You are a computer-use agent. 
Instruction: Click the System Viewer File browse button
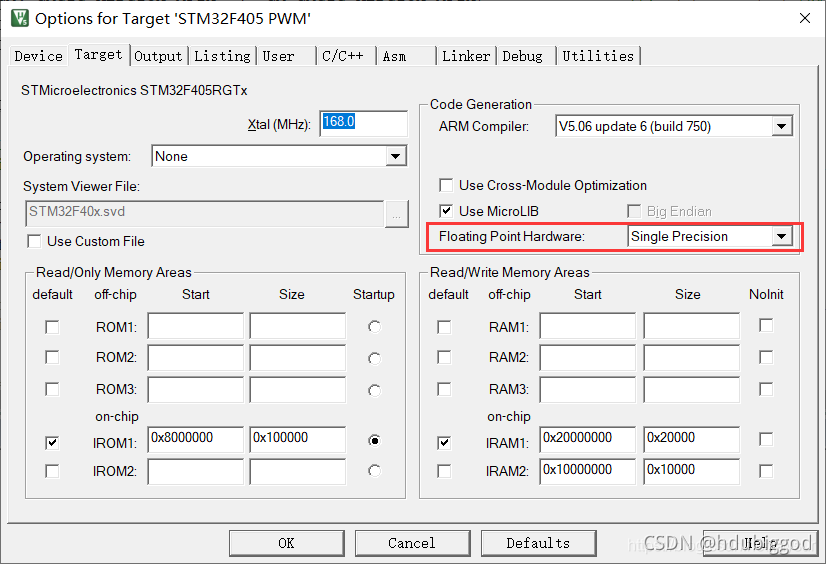(397, 214)
